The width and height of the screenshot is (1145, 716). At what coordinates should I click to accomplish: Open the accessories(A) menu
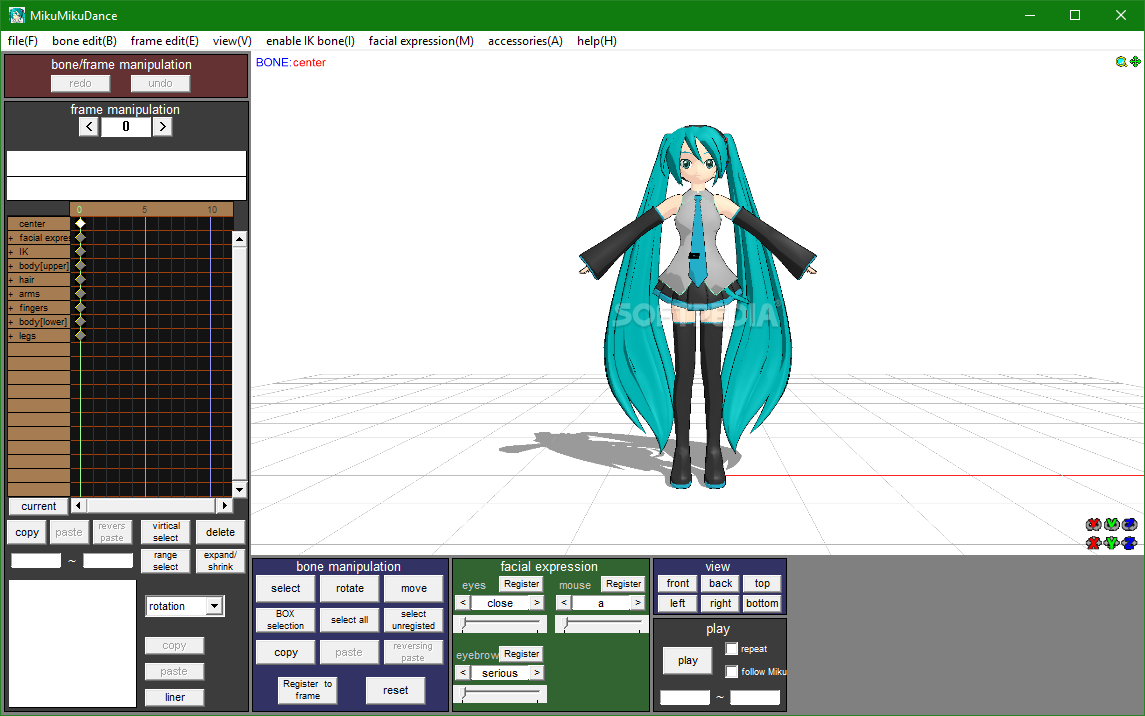(x=525, y=41)
